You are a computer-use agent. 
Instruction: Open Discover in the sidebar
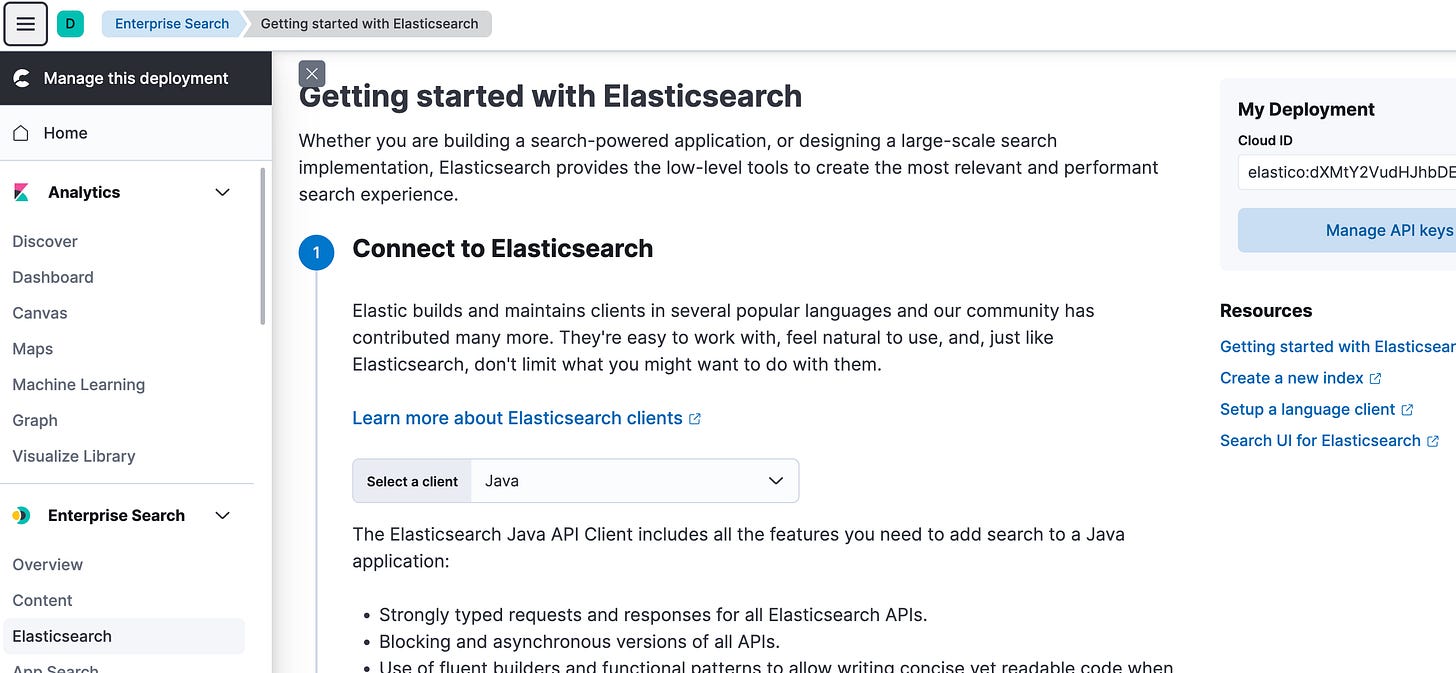(45, 241)
